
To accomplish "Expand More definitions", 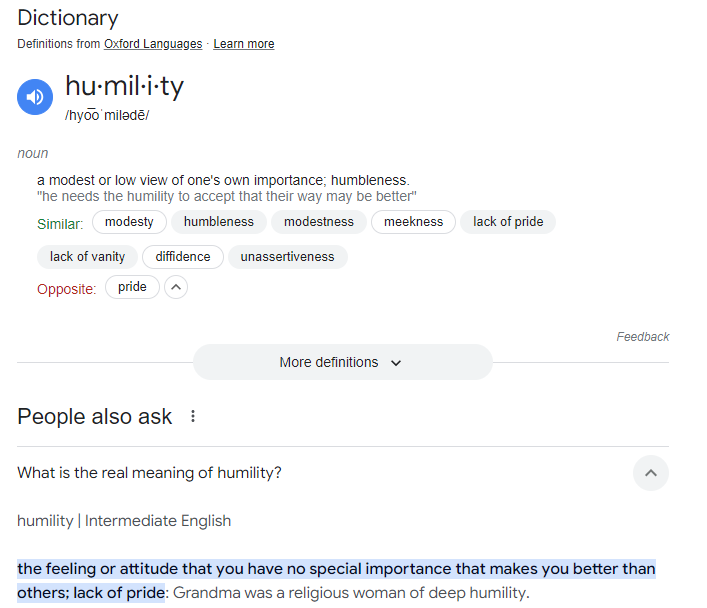I will [x=342, y=362].
